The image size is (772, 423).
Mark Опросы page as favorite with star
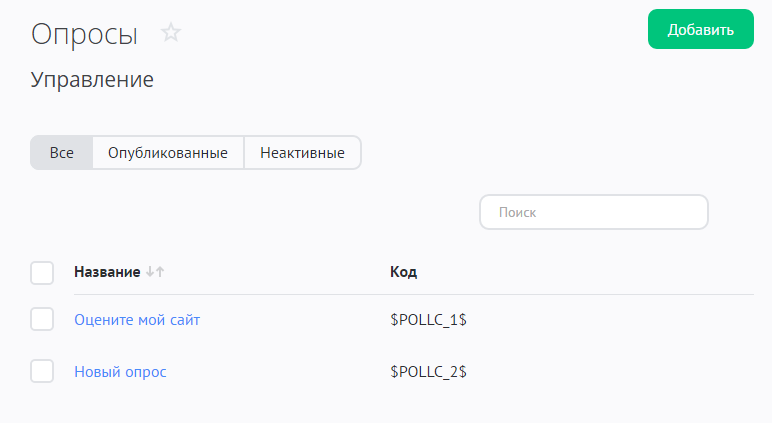pos(172,33)
